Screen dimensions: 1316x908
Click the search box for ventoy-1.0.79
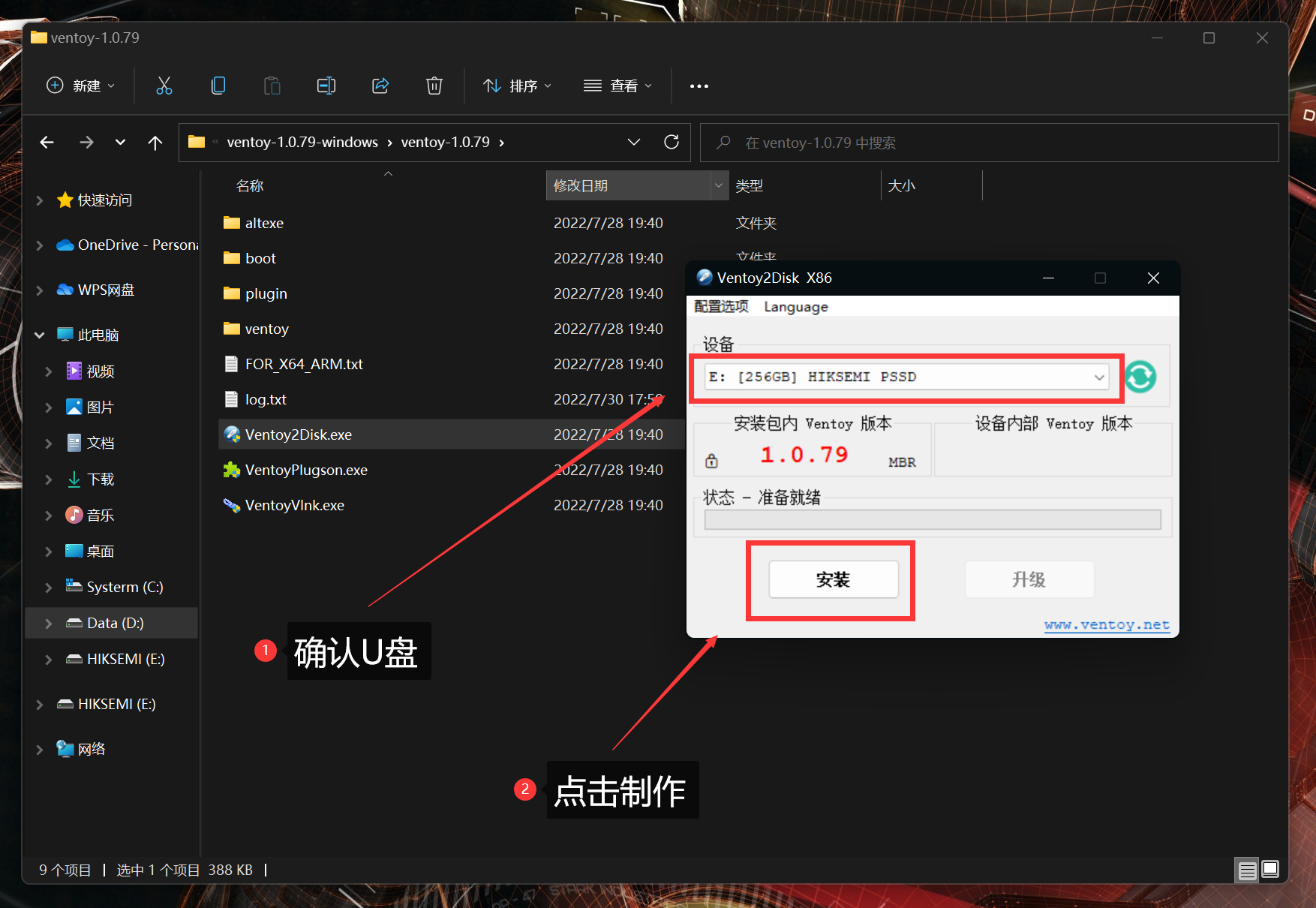989,143
